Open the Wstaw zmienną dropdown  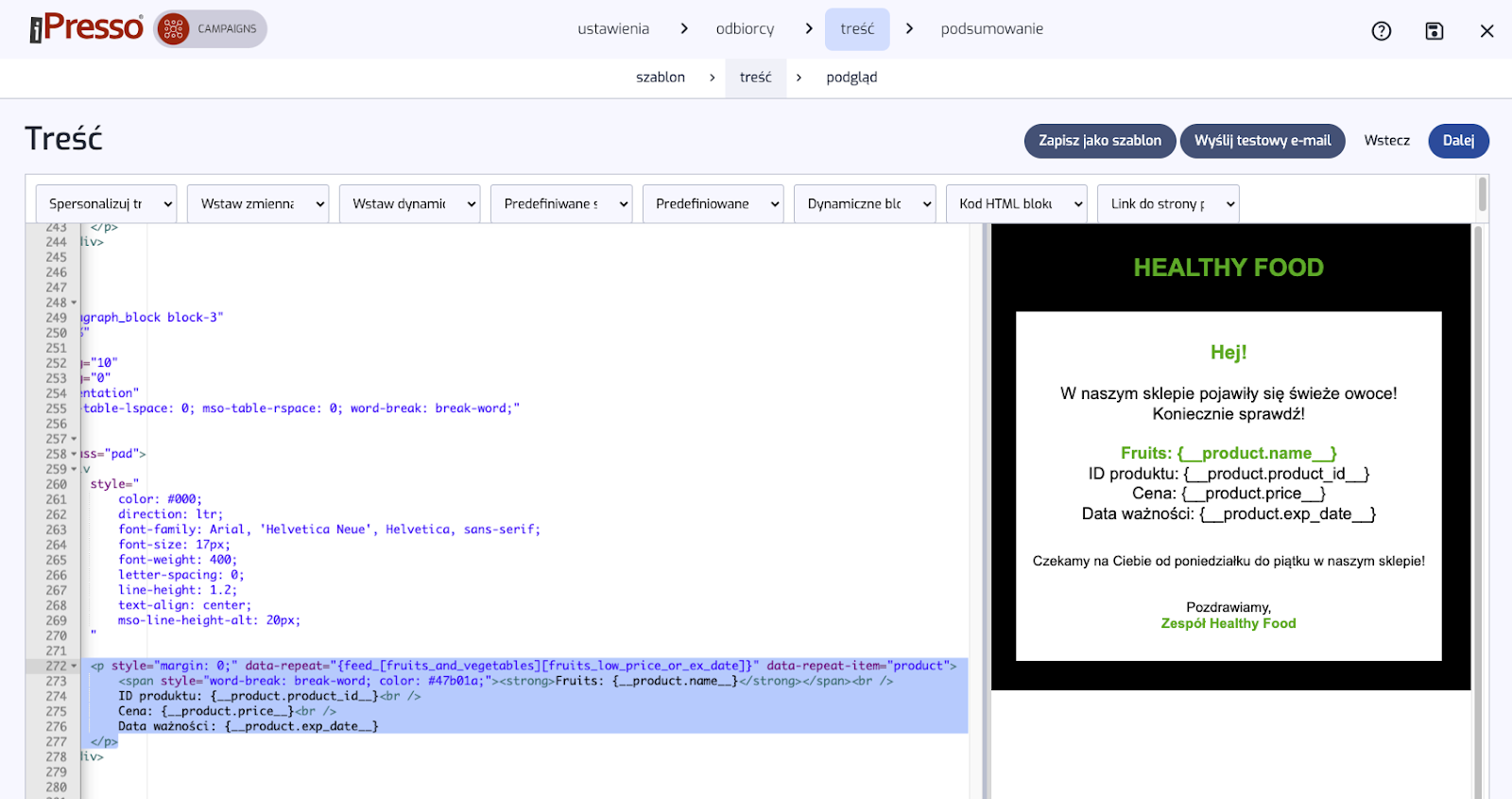coord(258,203)
